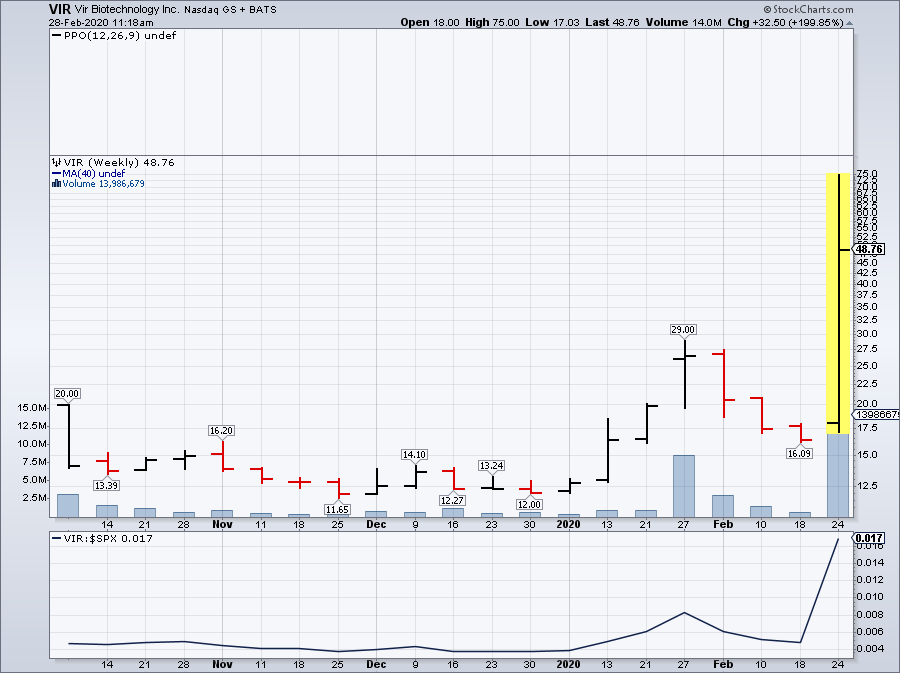Screen dimensions: 900x673
Task: Click the 22.5 price axis label
Action: point(867,383)
